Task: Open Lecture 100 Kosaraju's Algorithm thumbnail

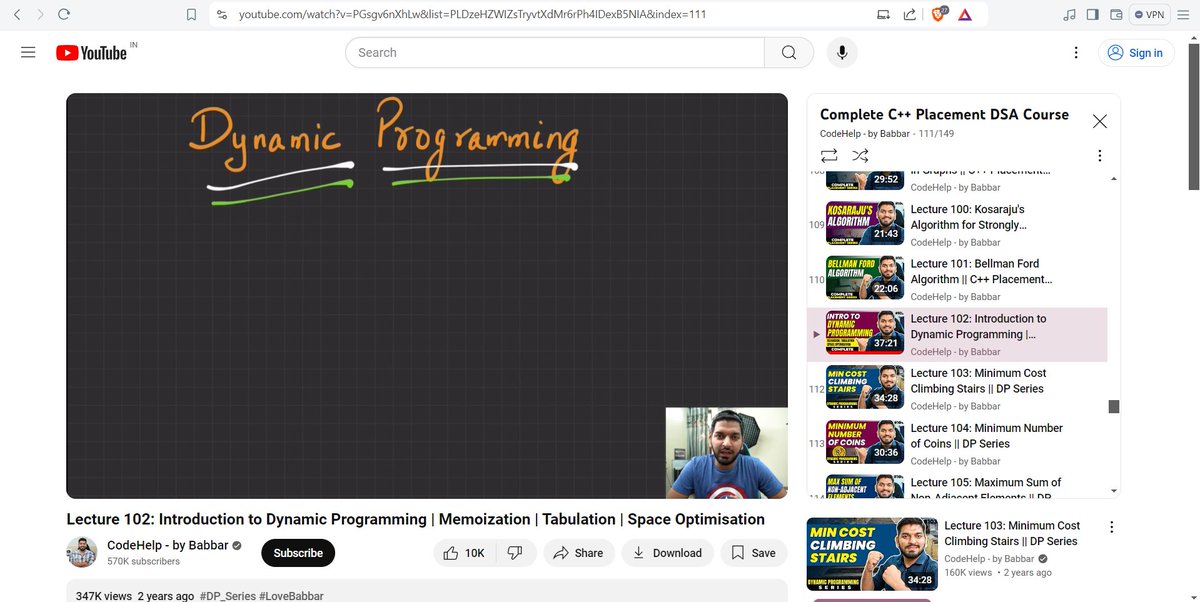Action: pos(865,224)
